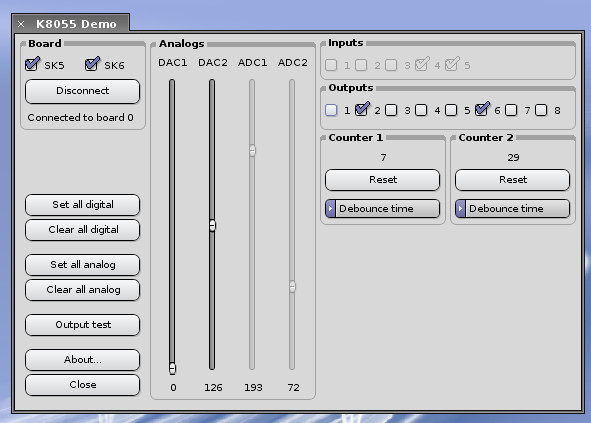Close the K8055 Demo window tab

(x=21, y=24)
